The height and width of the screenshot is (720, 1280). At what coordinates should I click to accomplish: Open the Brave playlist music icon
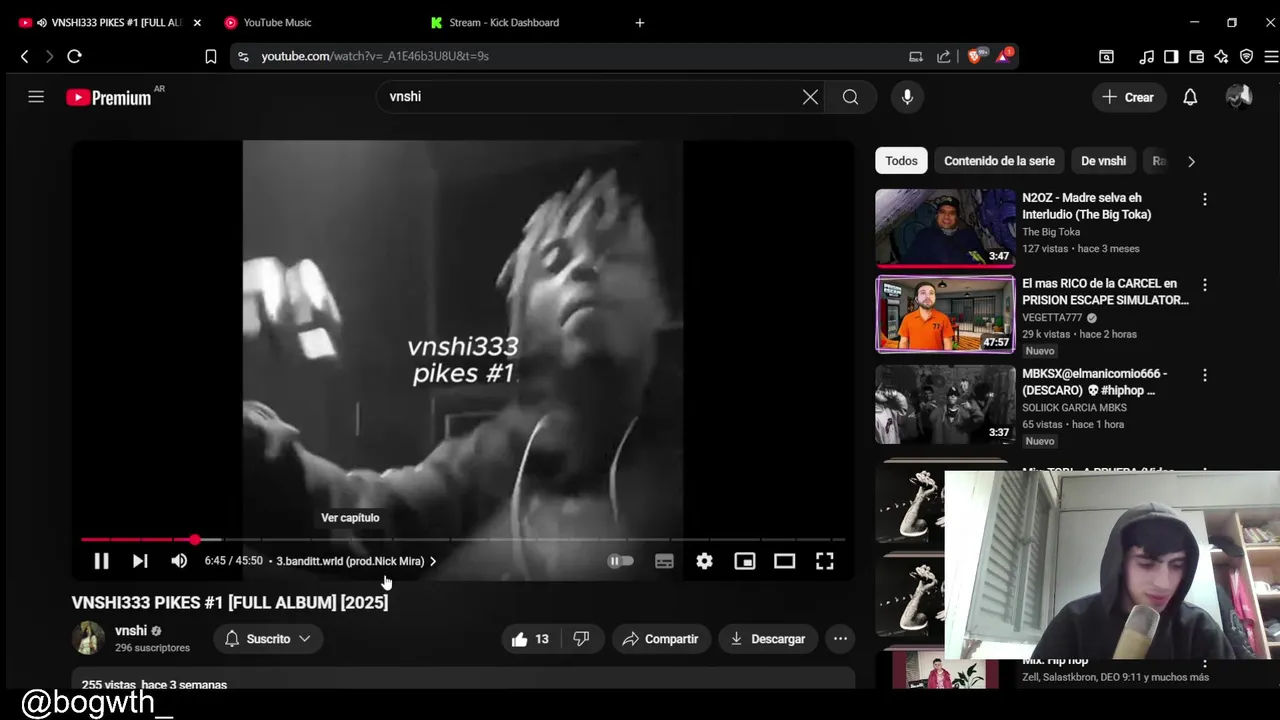pos(1147,57)
